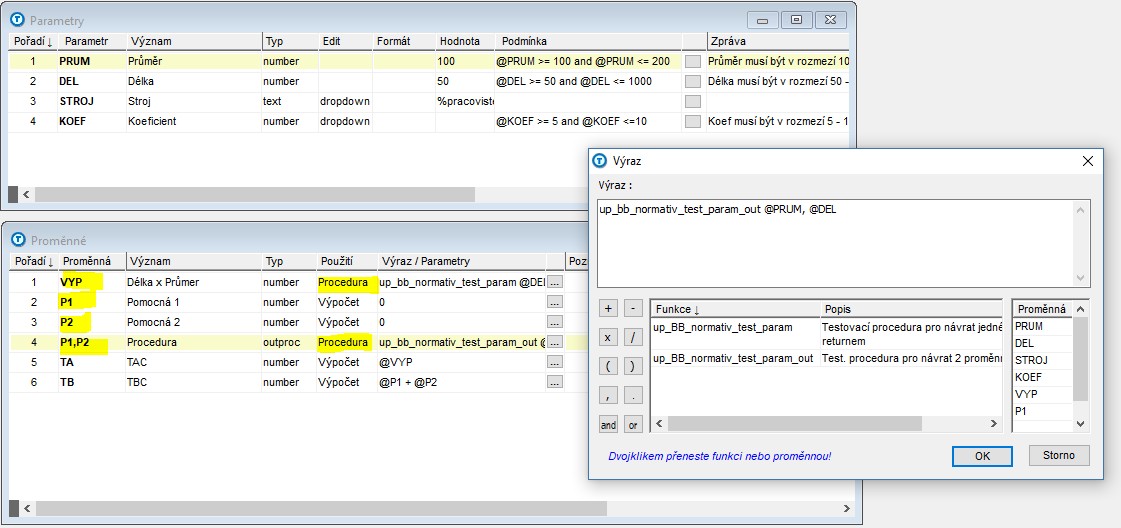Select outproc type cell in Proměnné

[289, 342]
